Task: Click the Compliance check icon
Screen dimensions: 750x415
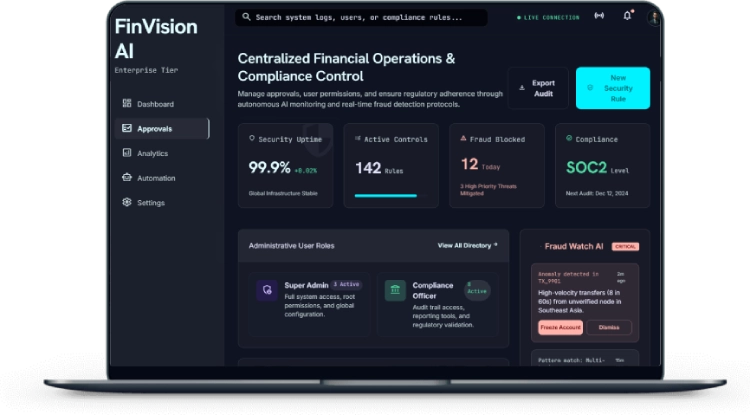Action: [569, 138]
